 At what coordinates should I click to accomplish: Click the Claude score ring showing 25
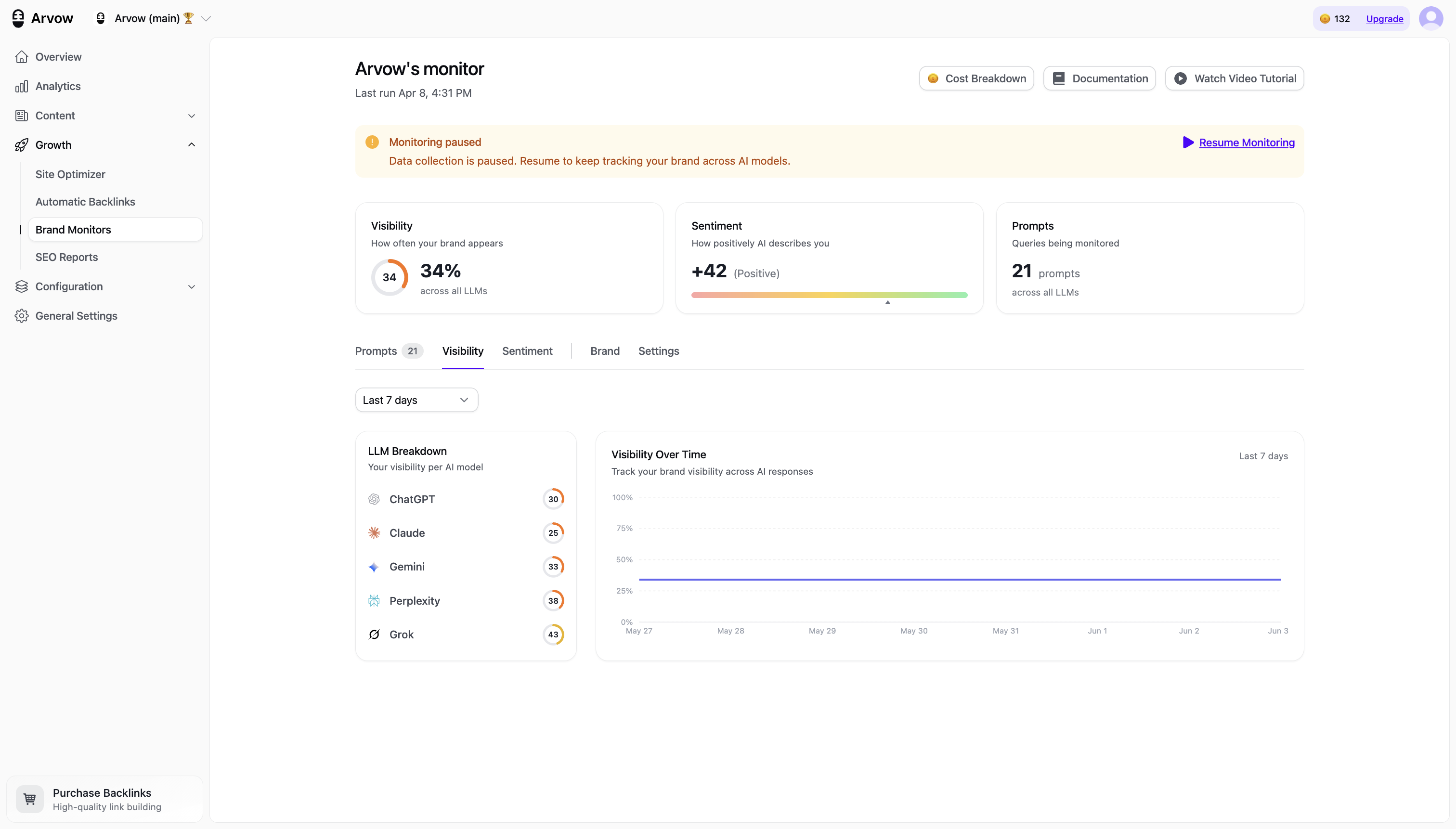pyautogui.click(x=553, y=533)
